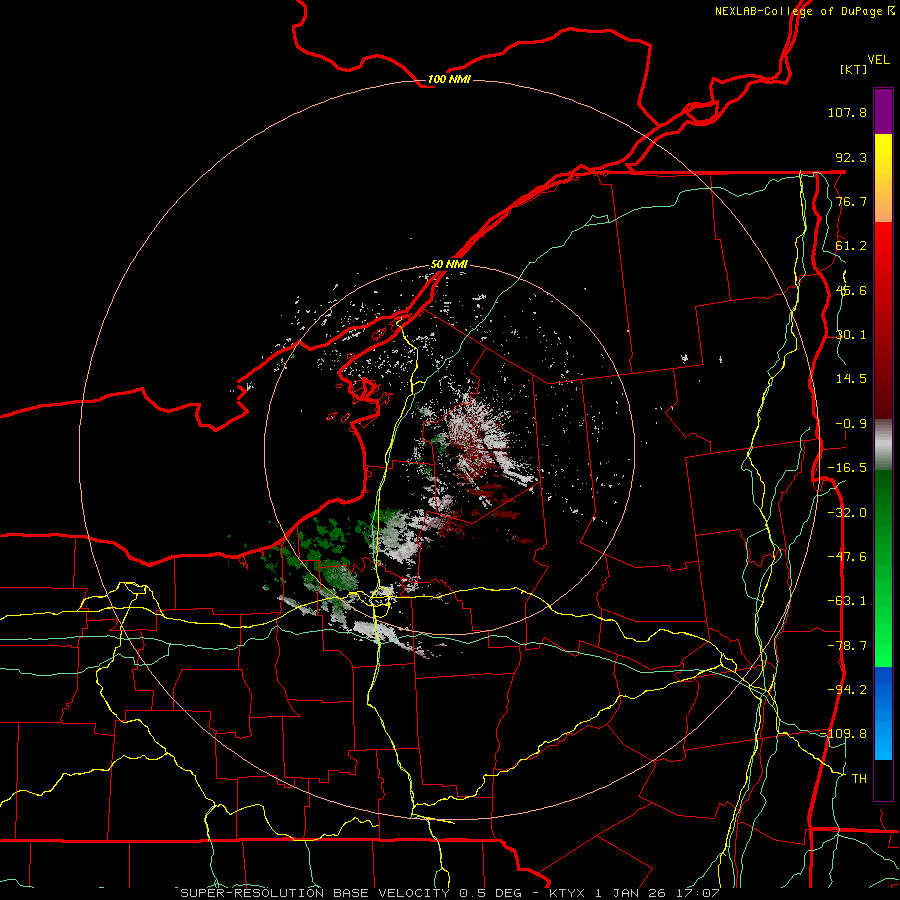Select the 107.8 legend value
Screen dimensions: 900x900
tap(847, 112)
